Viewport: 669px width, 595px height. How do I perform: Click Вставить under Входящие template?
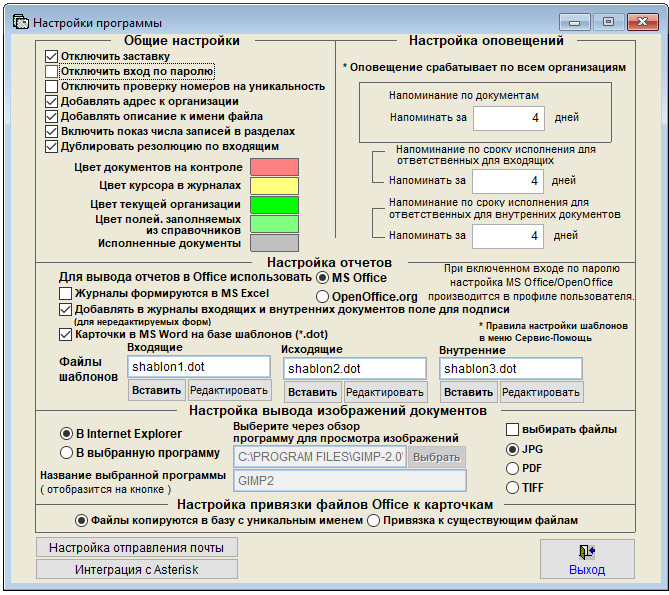tap(157, 390)
